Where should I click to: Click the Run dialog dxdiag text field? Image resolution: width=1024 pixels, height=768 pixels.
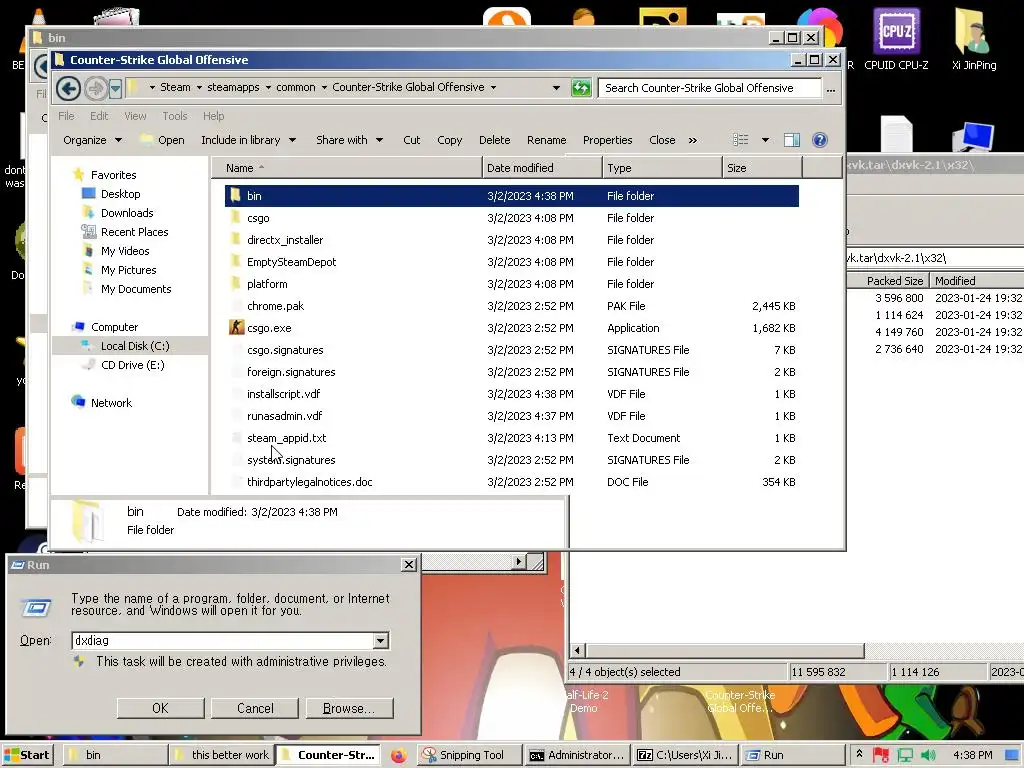(x=222, y=641)
